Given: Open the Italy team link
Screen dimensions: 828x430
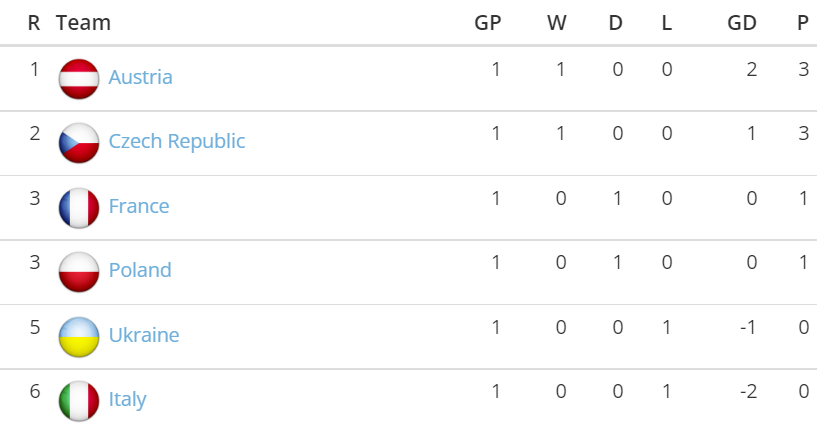Looking at the screenshot, I should (x=127, y=399).
